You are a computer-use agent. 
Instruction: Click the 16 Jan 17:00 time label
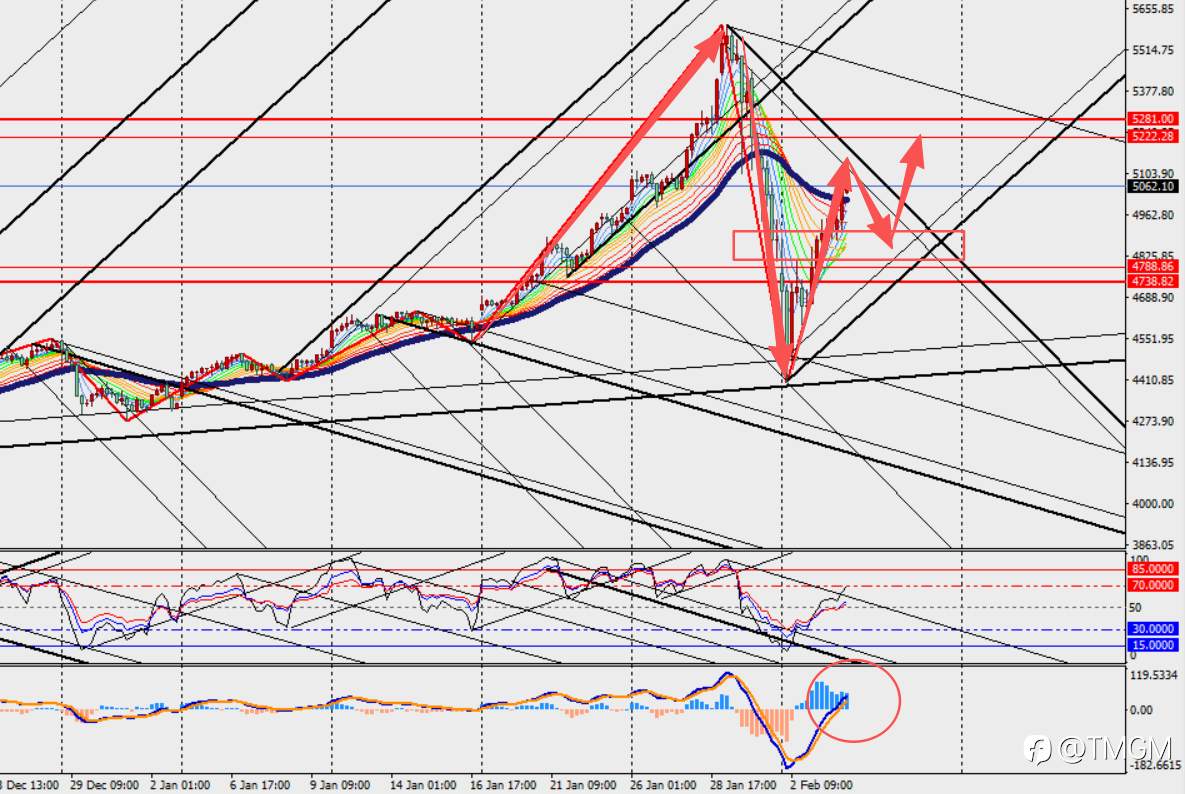tap(503, 786)
